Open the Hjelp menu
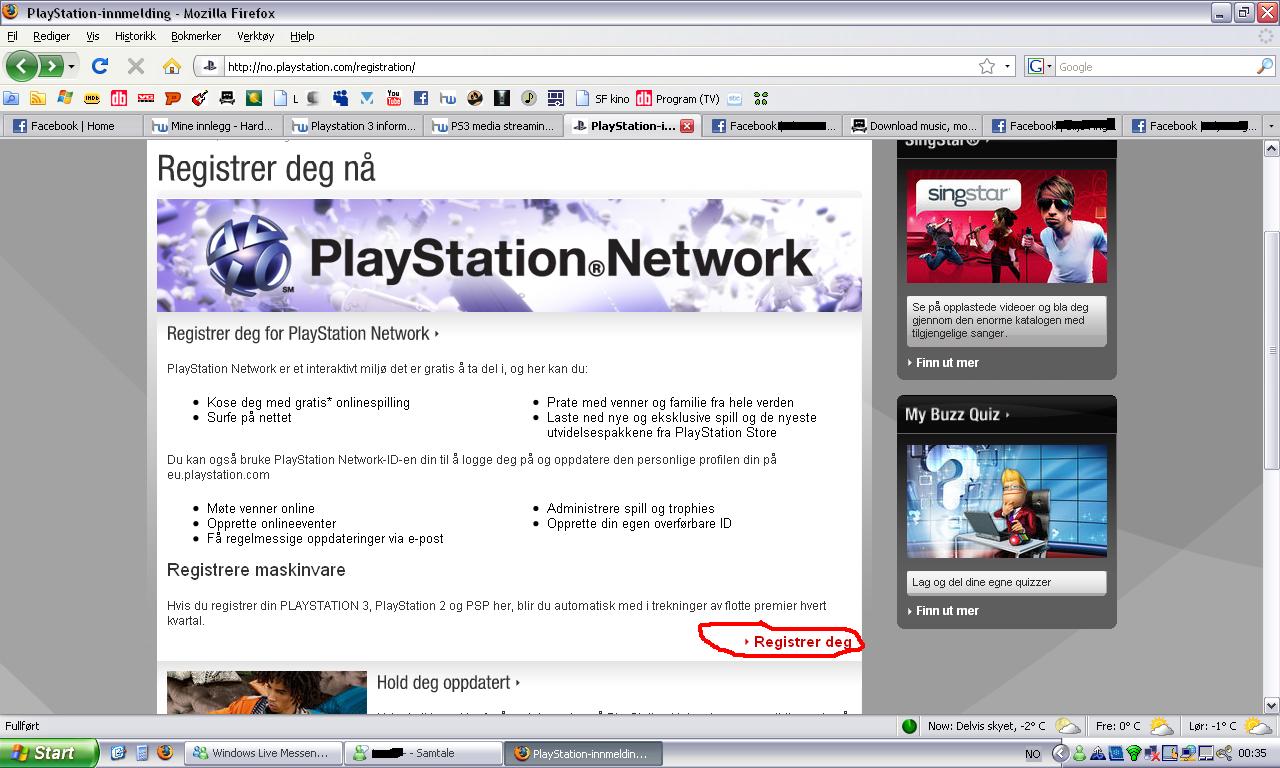 point(302,36)
